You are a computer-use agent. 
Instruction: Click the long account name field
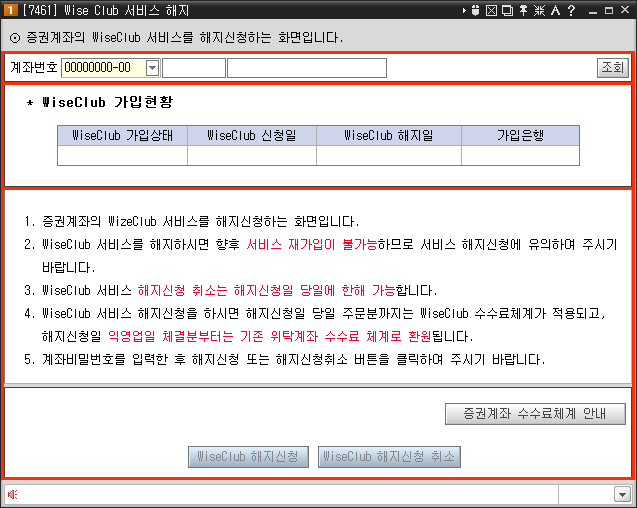pyautogui.click(x=307, y=68)
